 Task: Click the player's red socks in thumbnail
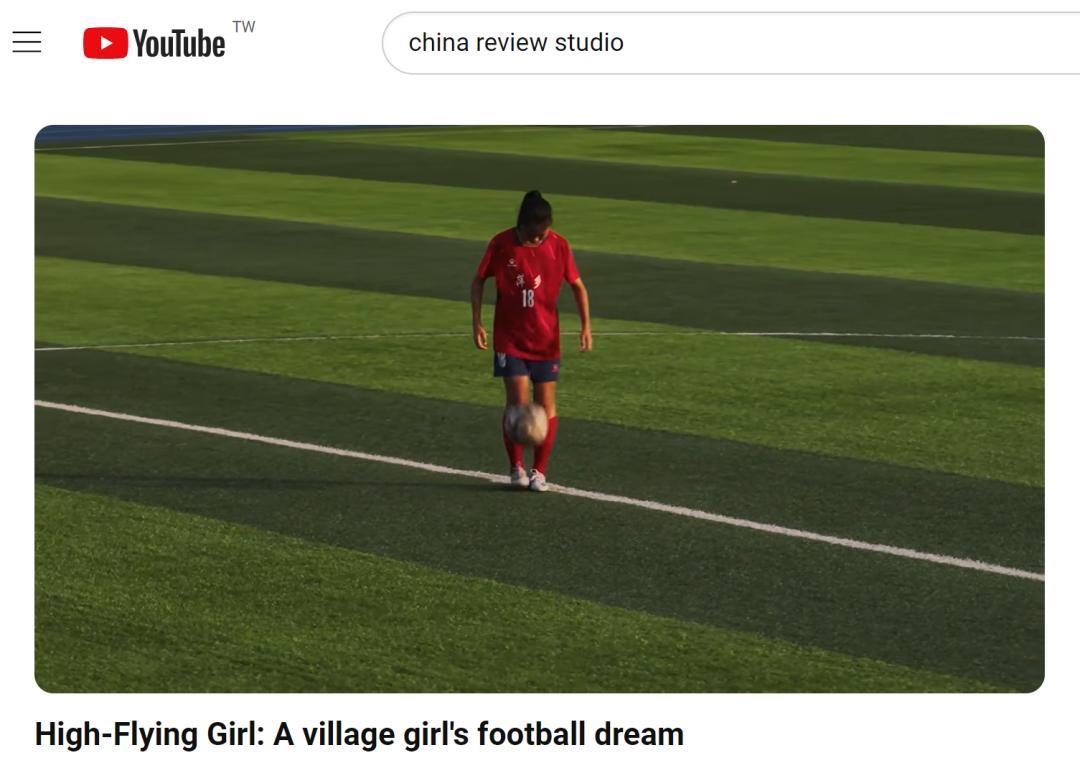click(530, 446)
